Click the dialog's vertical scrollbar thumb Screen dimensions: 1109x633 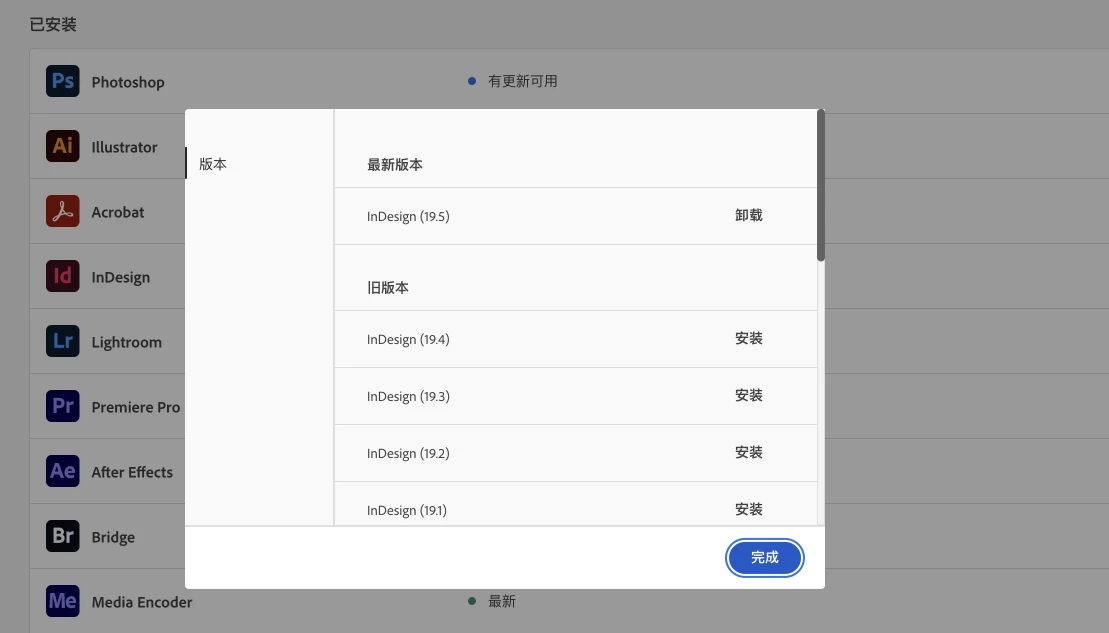point(820,185)
